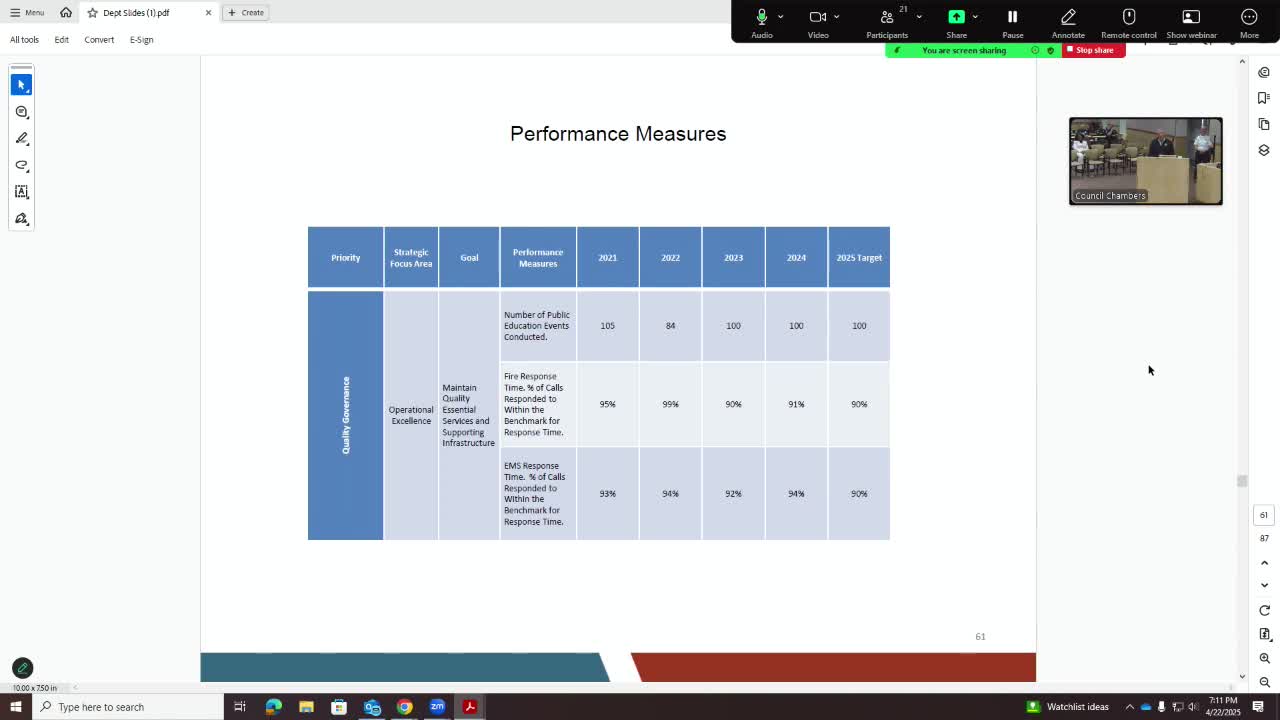The width and height of the screenshot is (1280, 720).
Task: Open the bookmarks panel in right rail
Action: (x=1264, y=98)
